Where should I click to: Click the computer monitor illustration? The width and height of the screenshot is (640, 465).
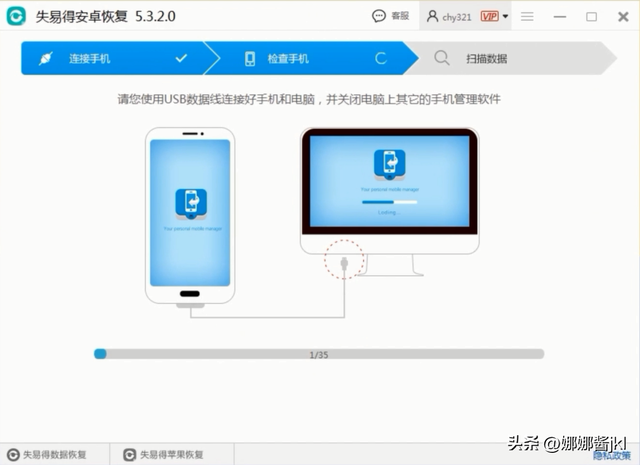390,201
